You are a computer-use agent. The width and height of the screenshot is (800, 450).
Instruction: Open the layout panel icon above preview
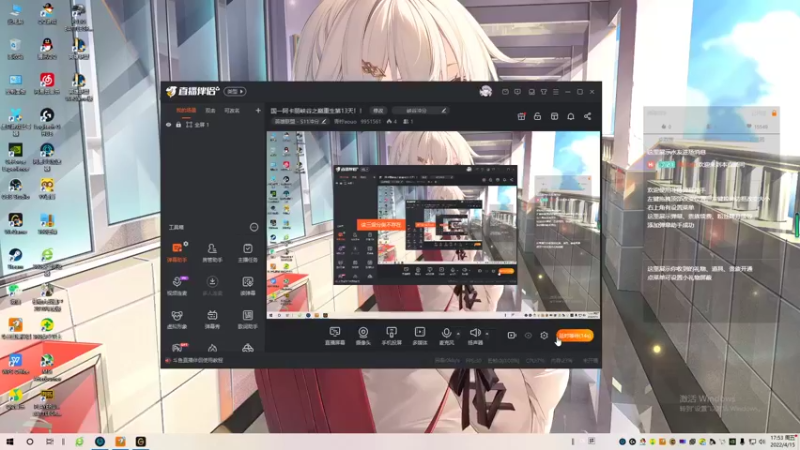click(x=554, y=116)
